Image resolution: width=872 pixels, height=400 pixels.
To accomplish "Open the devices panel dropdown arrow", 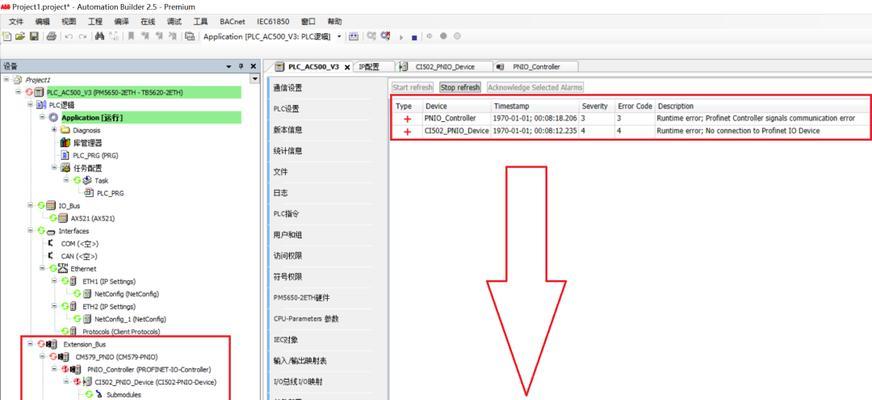I will pyautogui.click(x=229, y=66).
